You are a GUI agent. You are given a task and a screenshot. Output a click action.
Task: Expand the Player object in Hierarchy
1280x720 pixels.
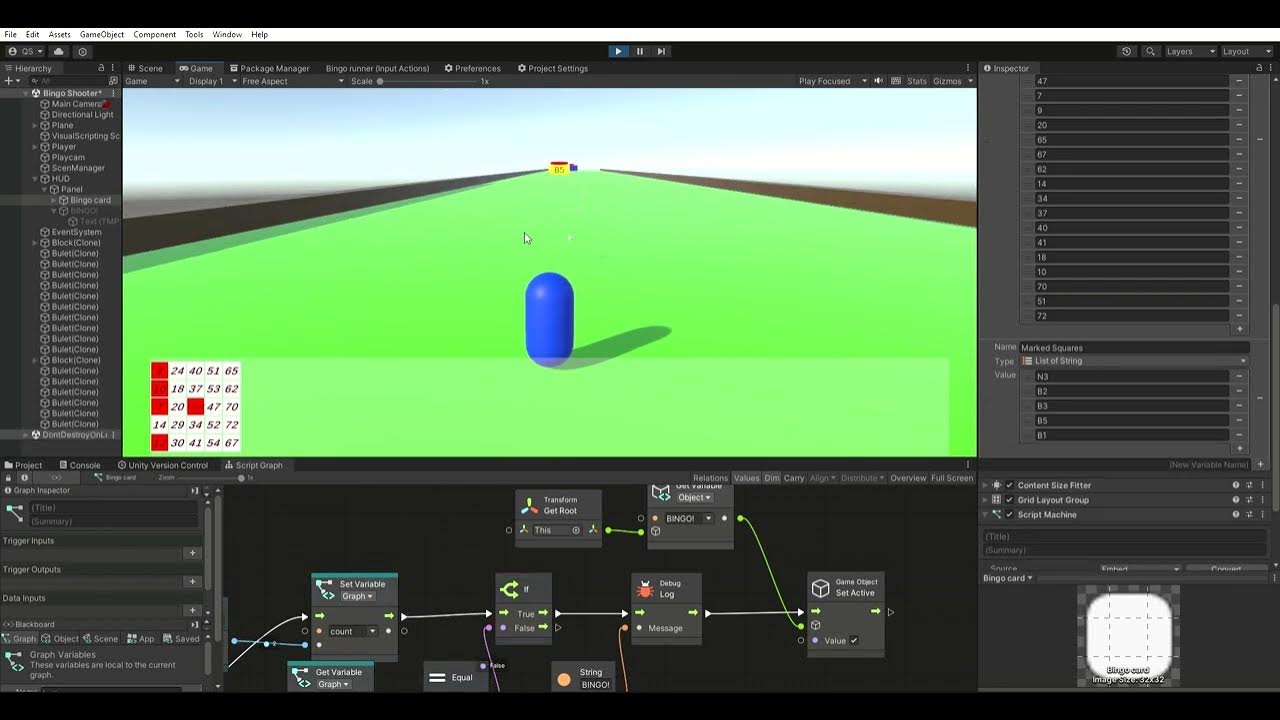pos(35,147)
